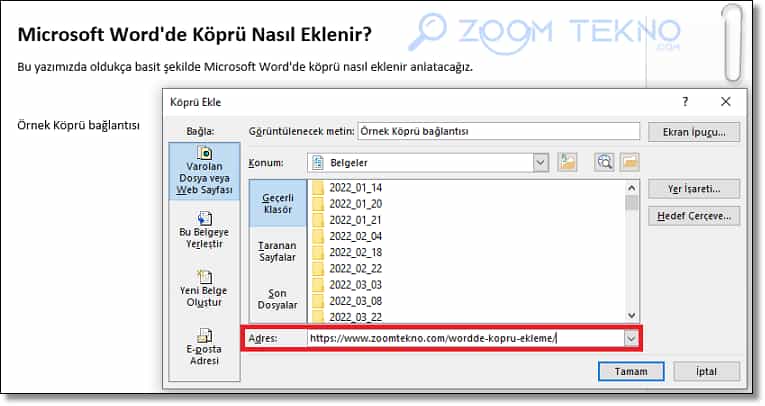
Task: Confirm with the Tamam button
Action: pos(631,372)
